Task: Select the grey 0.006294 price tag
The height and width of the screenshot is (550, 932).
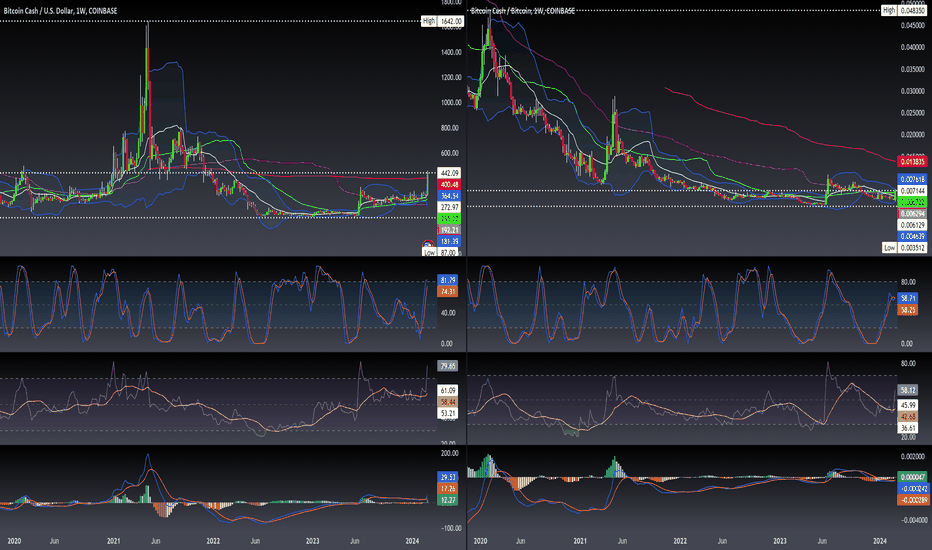Action: click(x=912, y=213)
